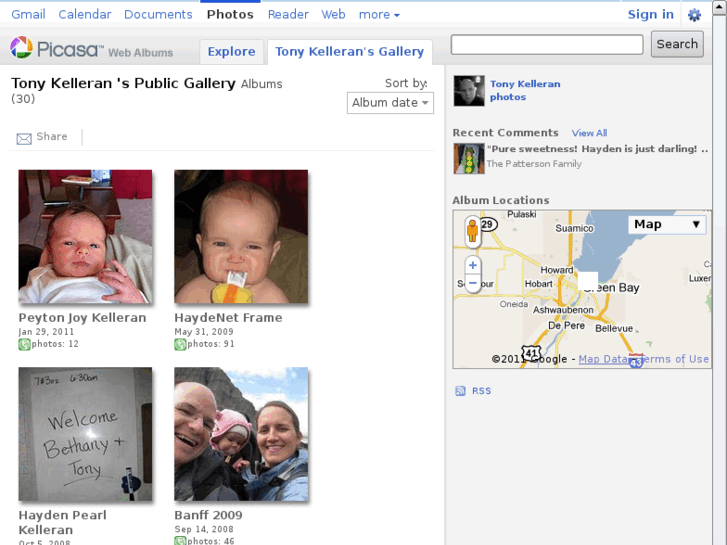
Task: Zoom in on the album map
Action: (473, 265)
